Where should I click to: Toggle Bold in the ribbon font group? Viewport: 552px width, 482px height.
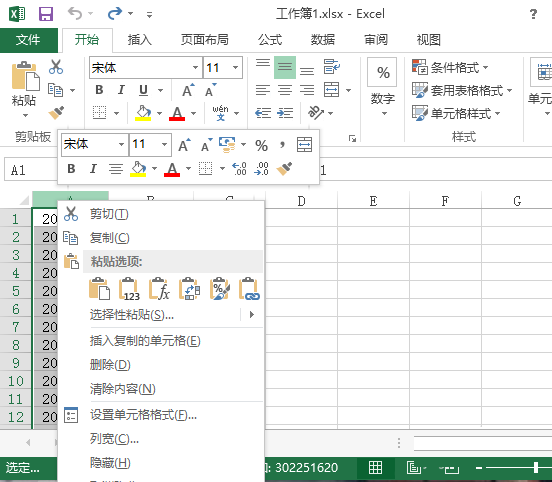point(99,90)
